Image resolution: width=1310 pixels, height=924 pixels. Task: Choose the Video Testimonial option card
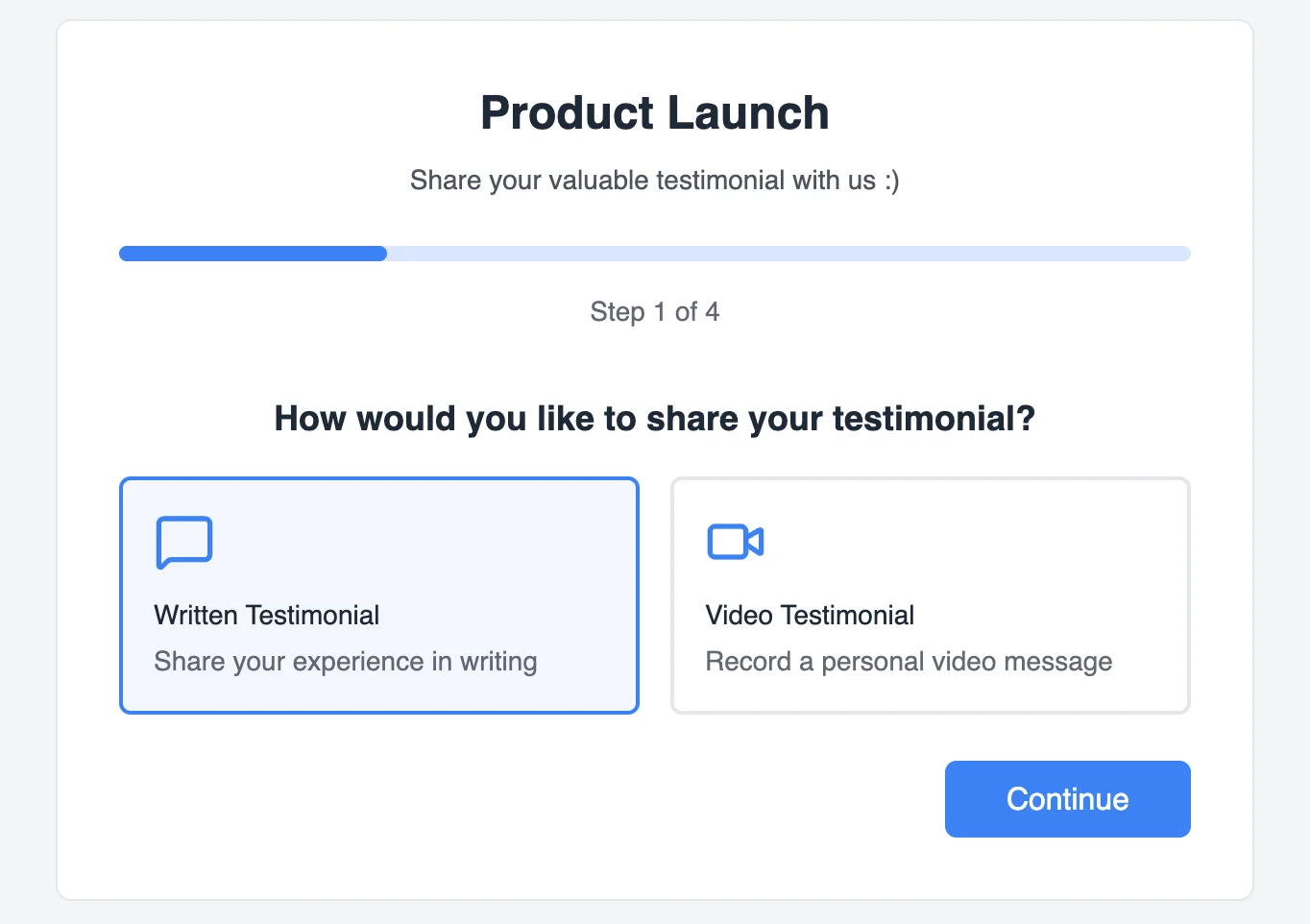[x=930, y=595]
